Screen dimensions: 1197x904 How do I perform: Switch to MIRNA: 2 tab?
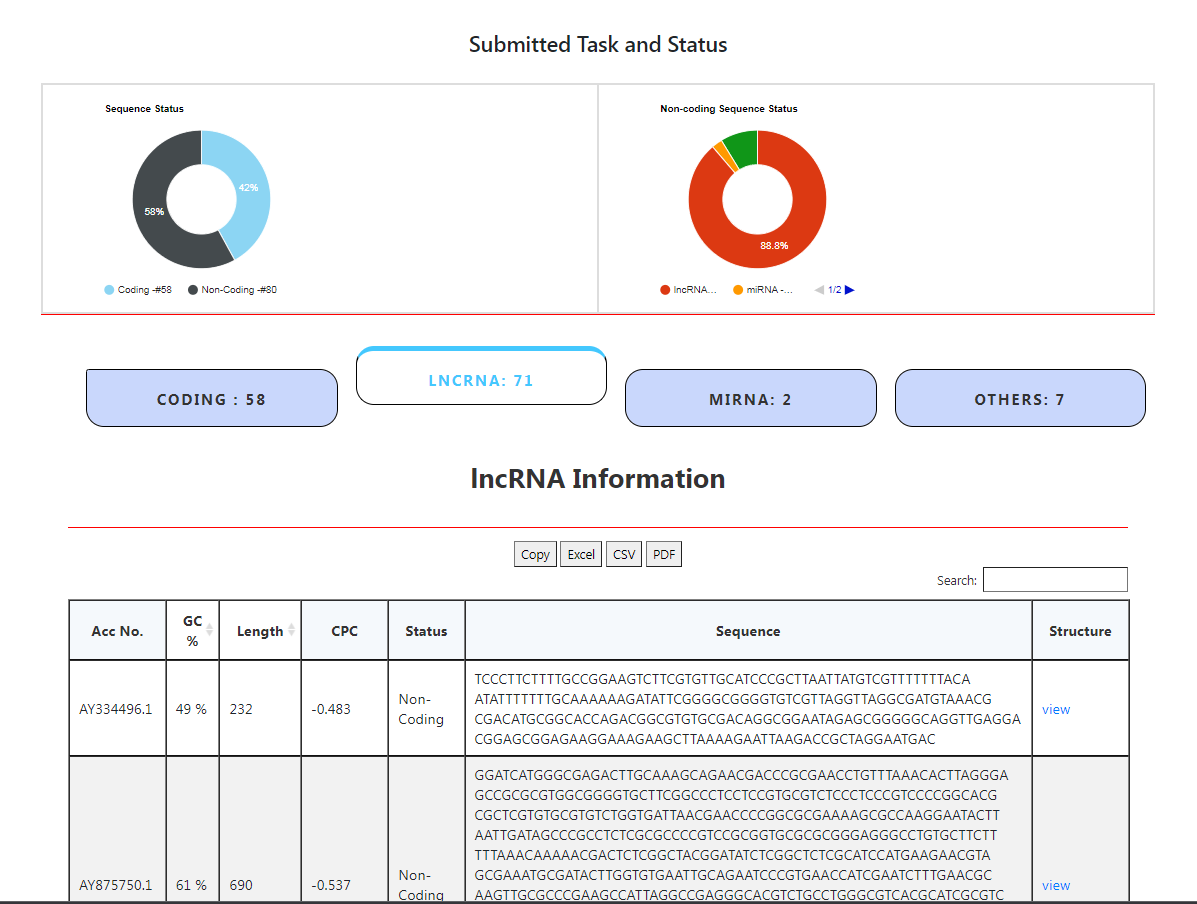click(750, 399)
